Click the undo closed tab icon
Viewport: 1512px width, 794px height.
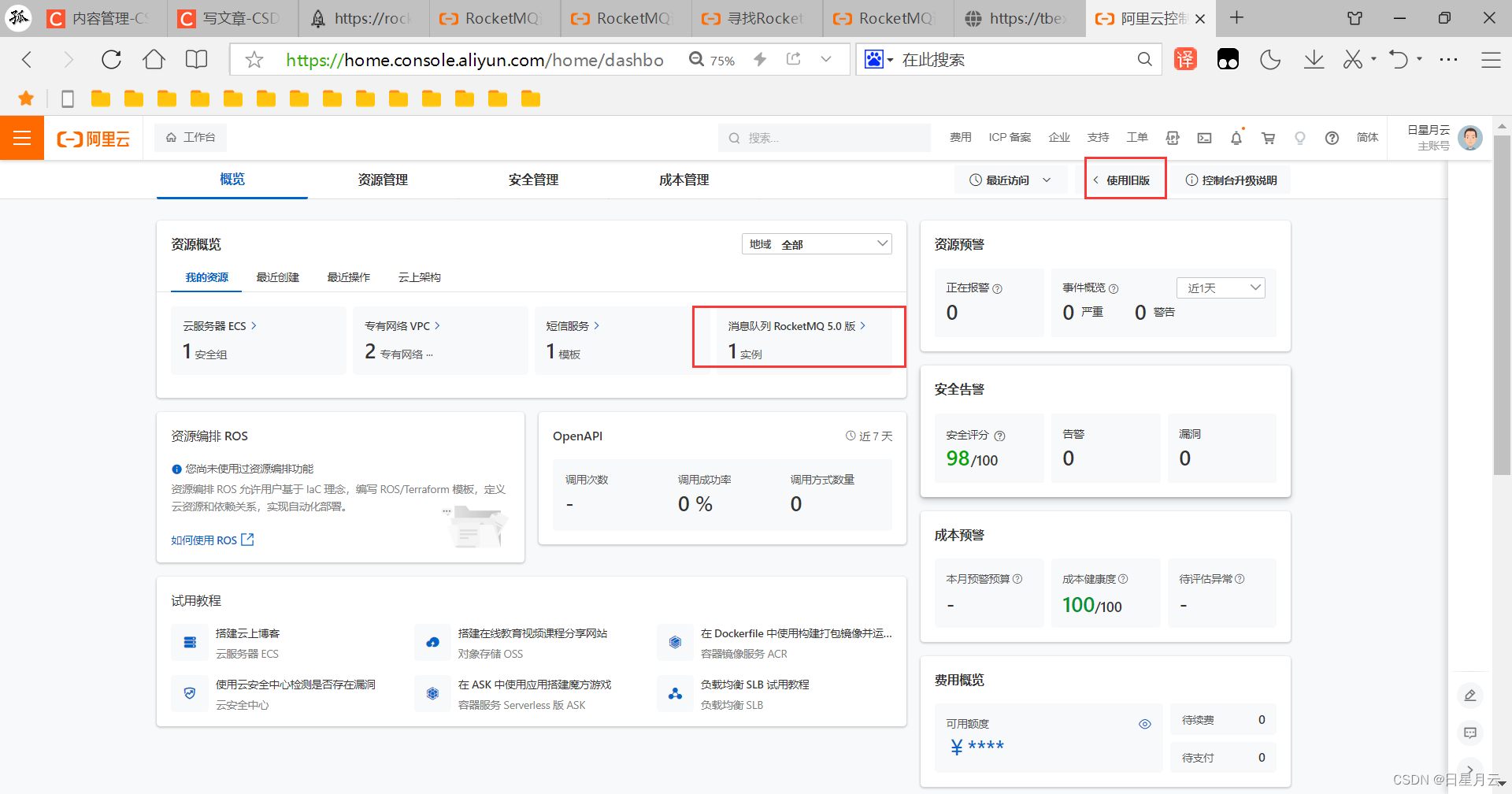(x=1399, y=60)
